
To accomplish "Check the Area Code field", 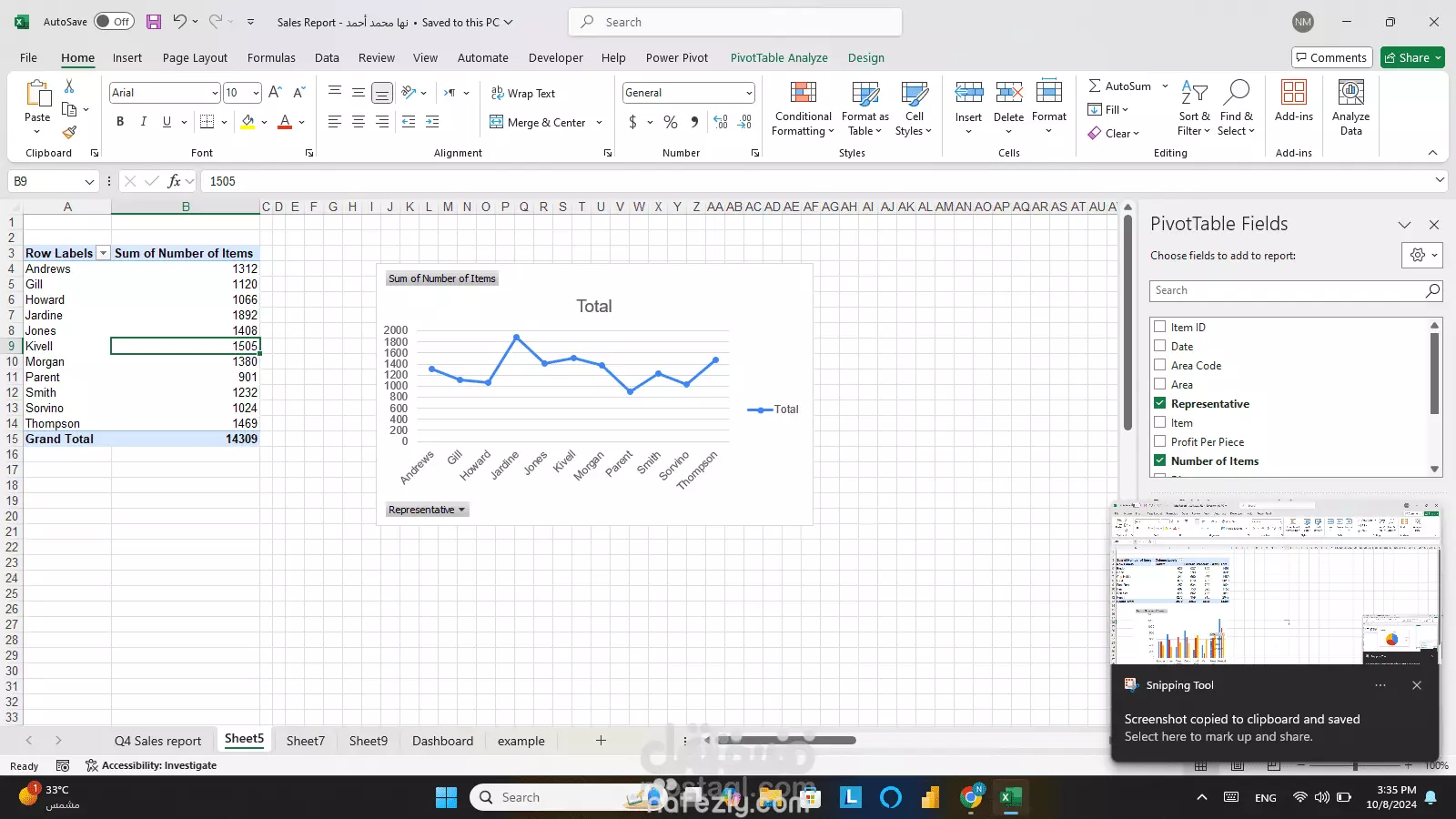I will tap(1159, 365).
